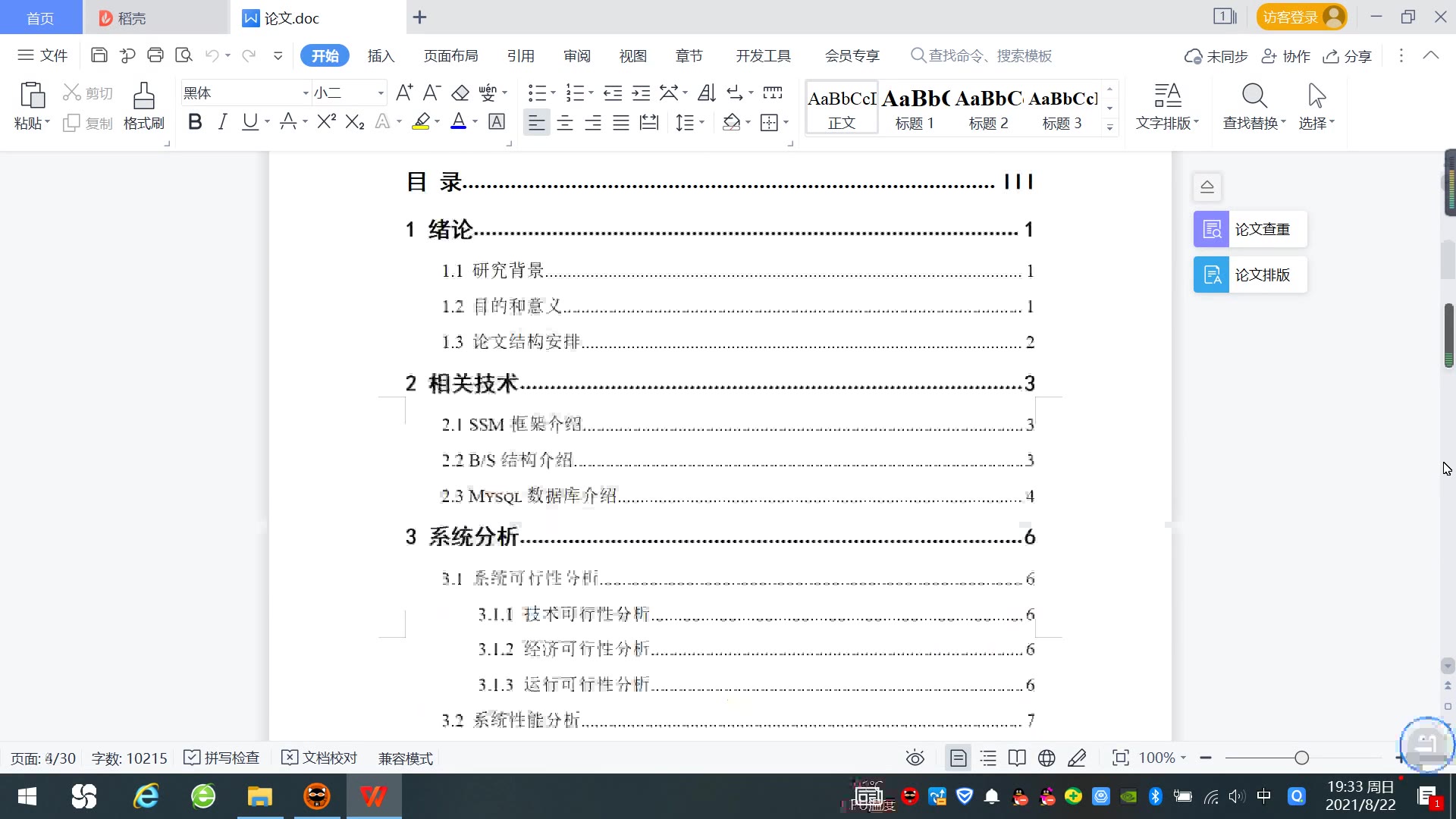Click the 论文查重 button

click(x=1250, y=229)
